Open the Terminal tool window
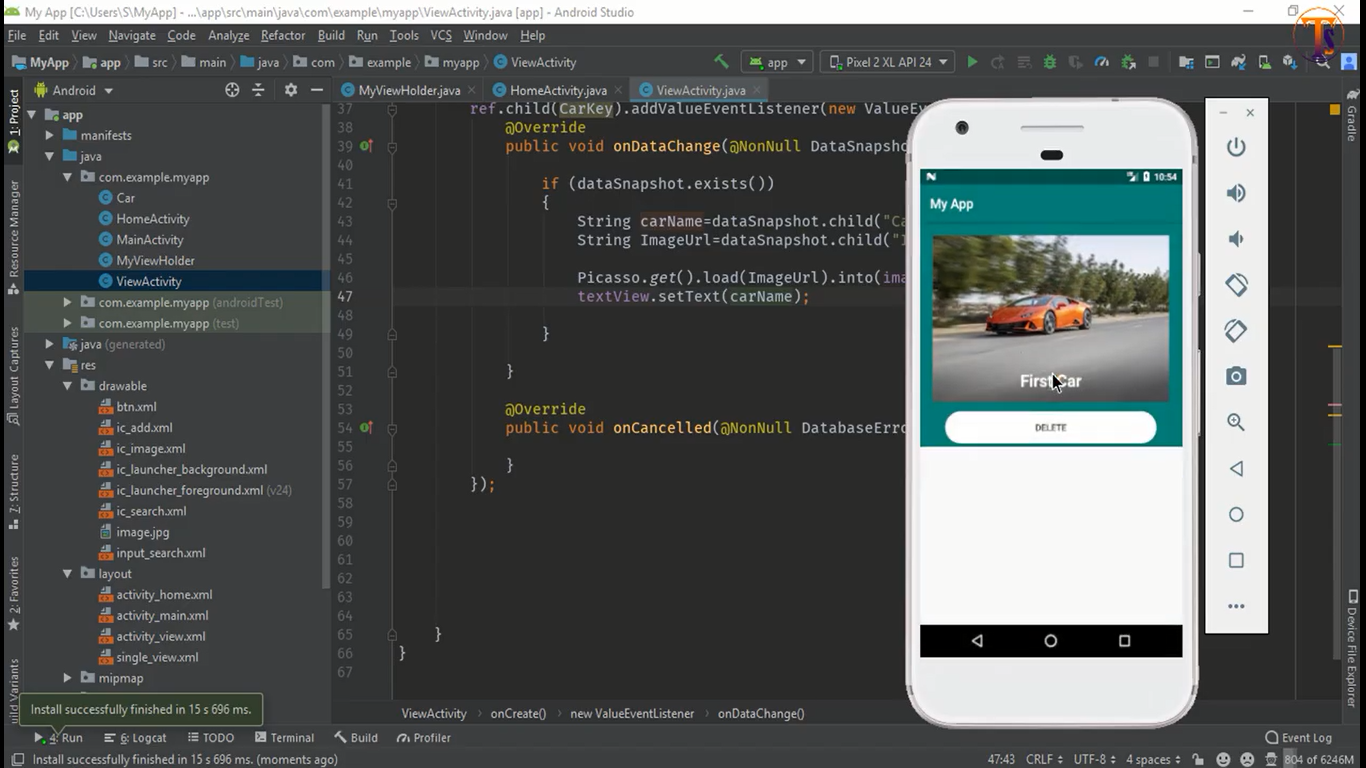 pos(284,738)
